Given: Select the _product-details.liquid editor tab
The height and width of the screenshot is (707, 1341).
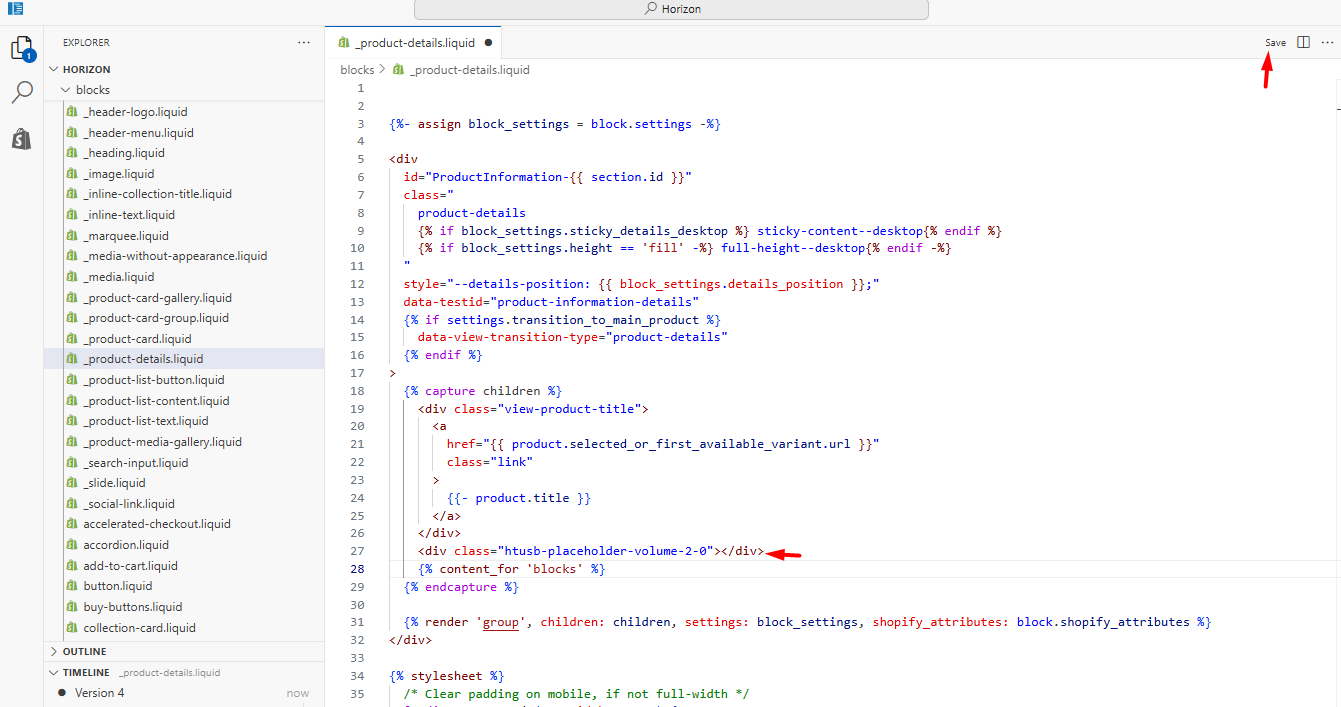Looking at the screenshot, I should point(414,43).
